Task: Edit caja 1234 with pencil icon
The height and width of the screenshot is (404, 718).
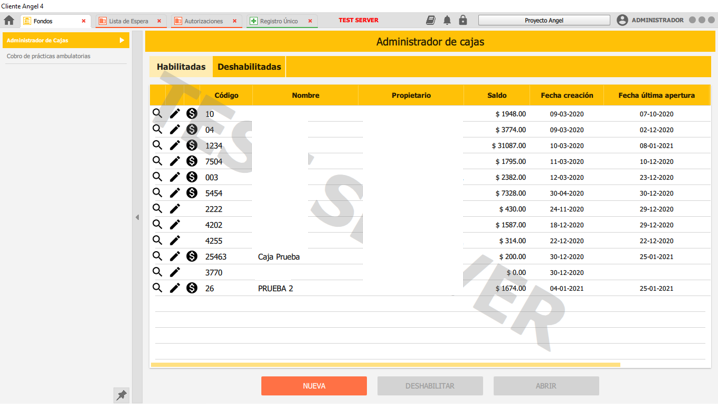Action: pyautogui.click(x=175, y=146)
